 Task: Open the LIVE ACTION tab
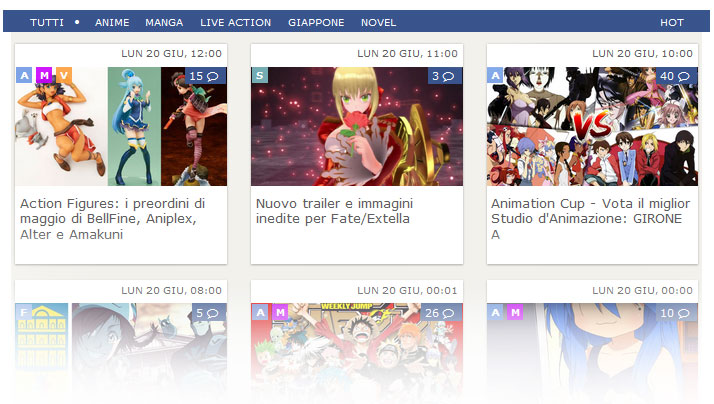[x=235, y=22]
